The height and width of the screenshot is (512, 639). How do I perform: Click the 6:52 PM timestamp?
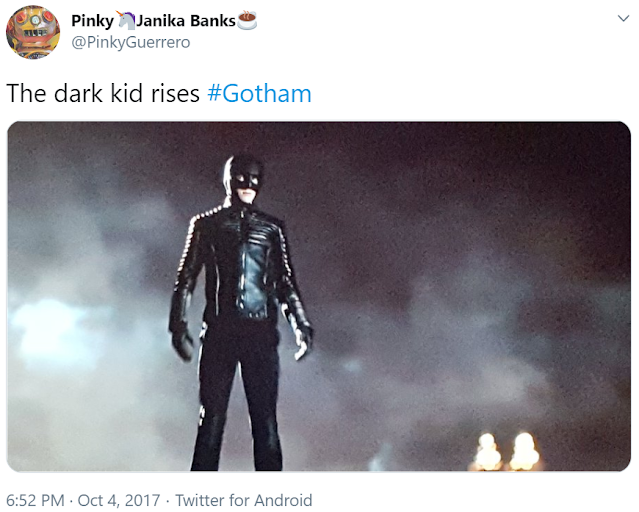[35, 500]
